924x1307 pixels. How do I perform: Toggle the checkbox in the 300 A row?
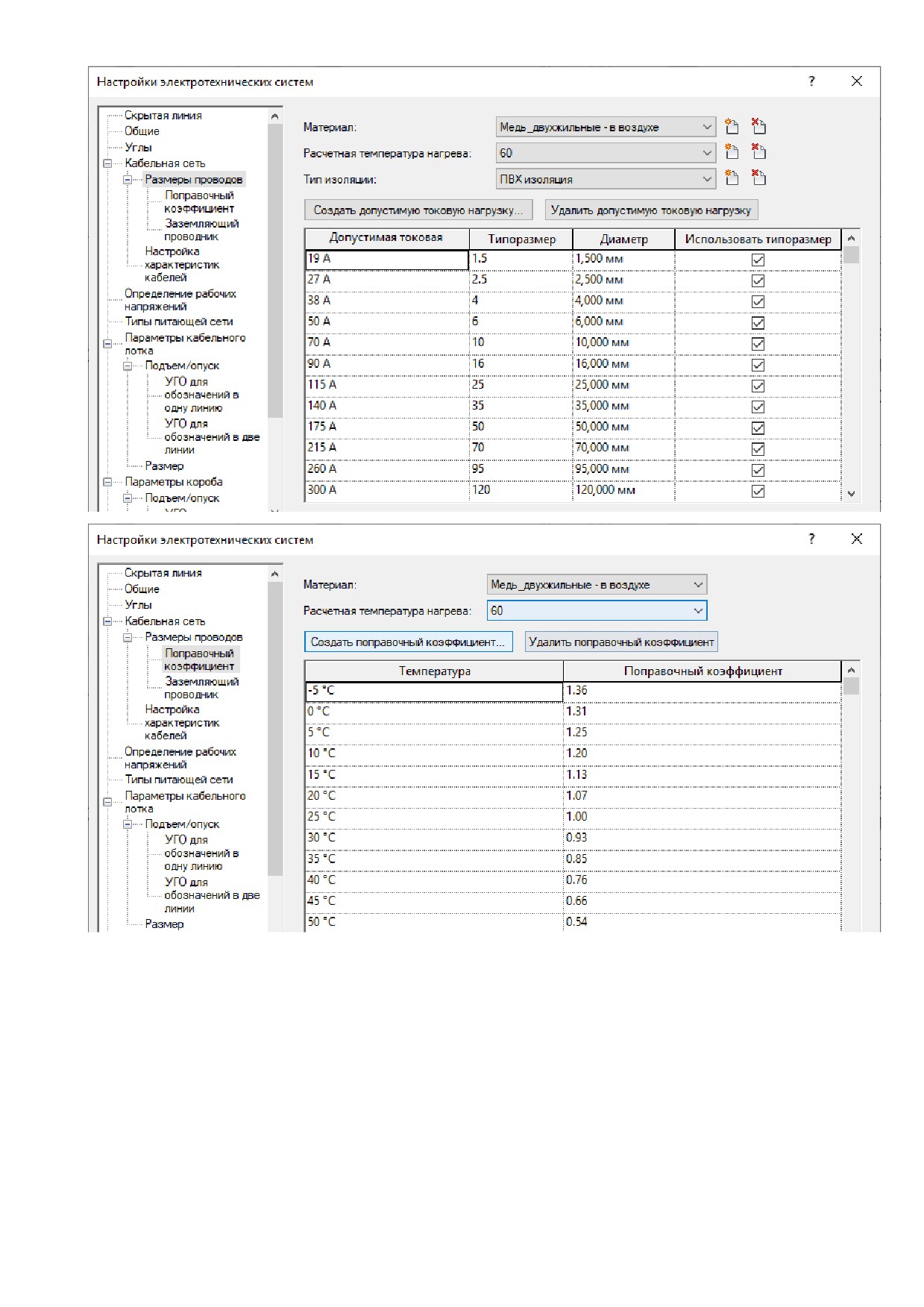(x=758, y=491)
